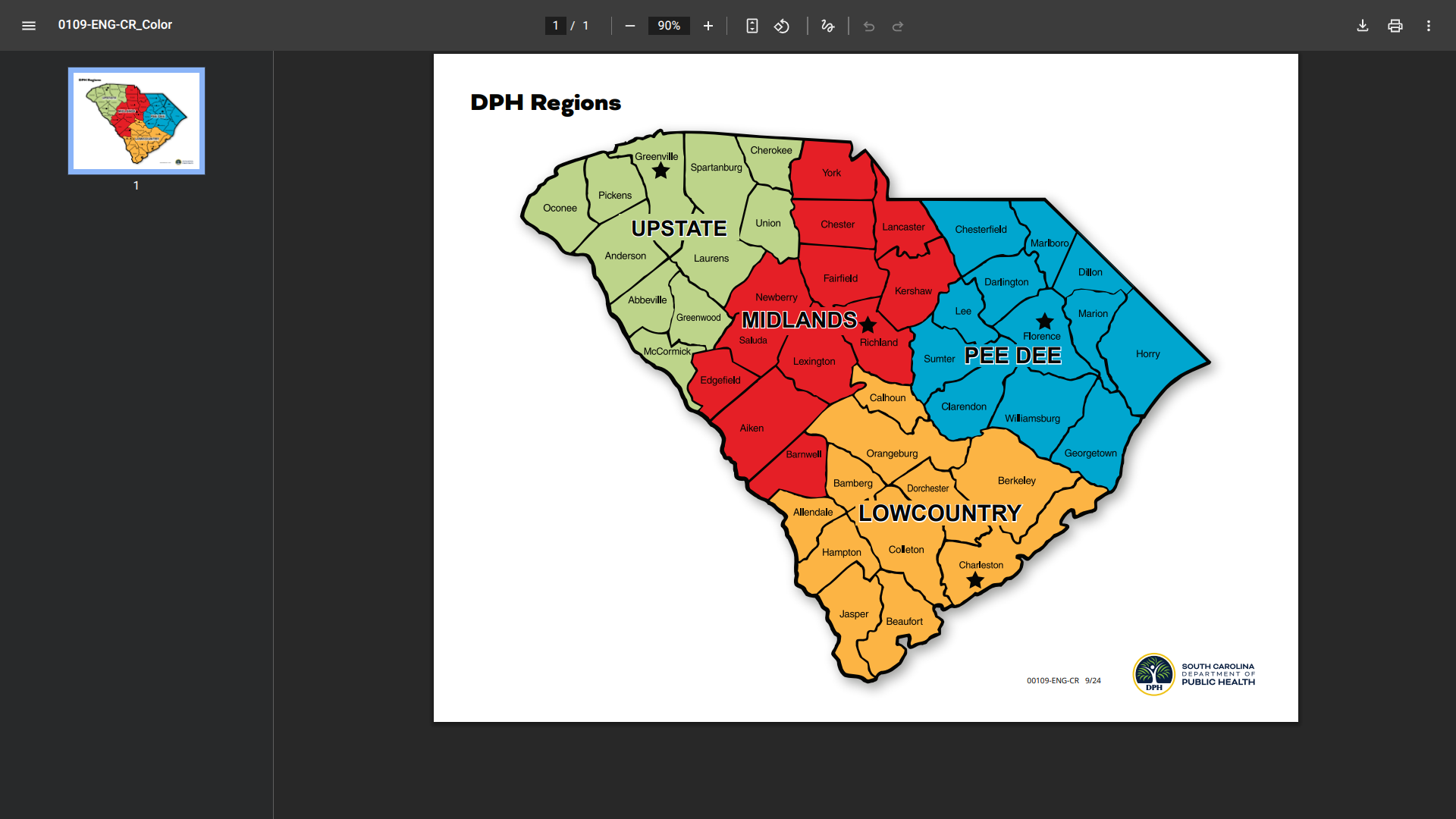Toggle the sidebar with hamburger menu icon
Viewport: 1456px width, 819px height.
[29, 25]
